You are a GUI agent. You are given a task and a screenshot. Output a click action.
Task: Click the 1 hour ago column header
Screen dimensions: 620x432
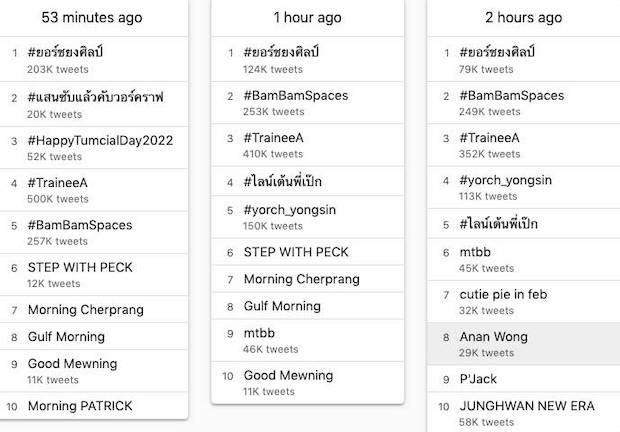pyautogui.click(x=308, y=18)
